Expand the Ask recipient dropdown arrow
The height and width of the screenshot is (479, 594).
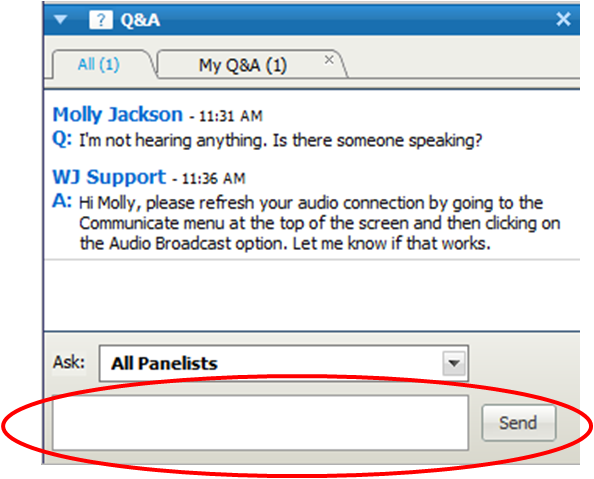pos(454,363)
